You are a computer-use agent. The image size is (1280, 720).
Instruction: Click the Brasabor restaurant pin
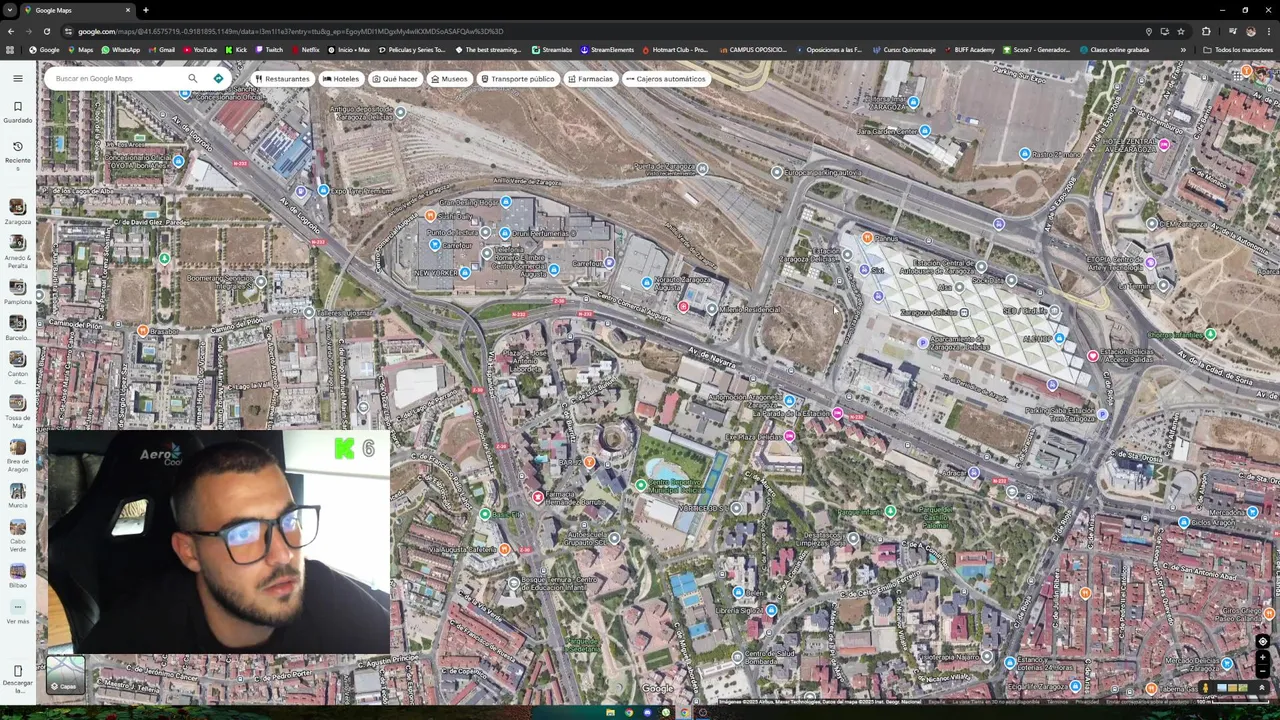pos(143,330)
